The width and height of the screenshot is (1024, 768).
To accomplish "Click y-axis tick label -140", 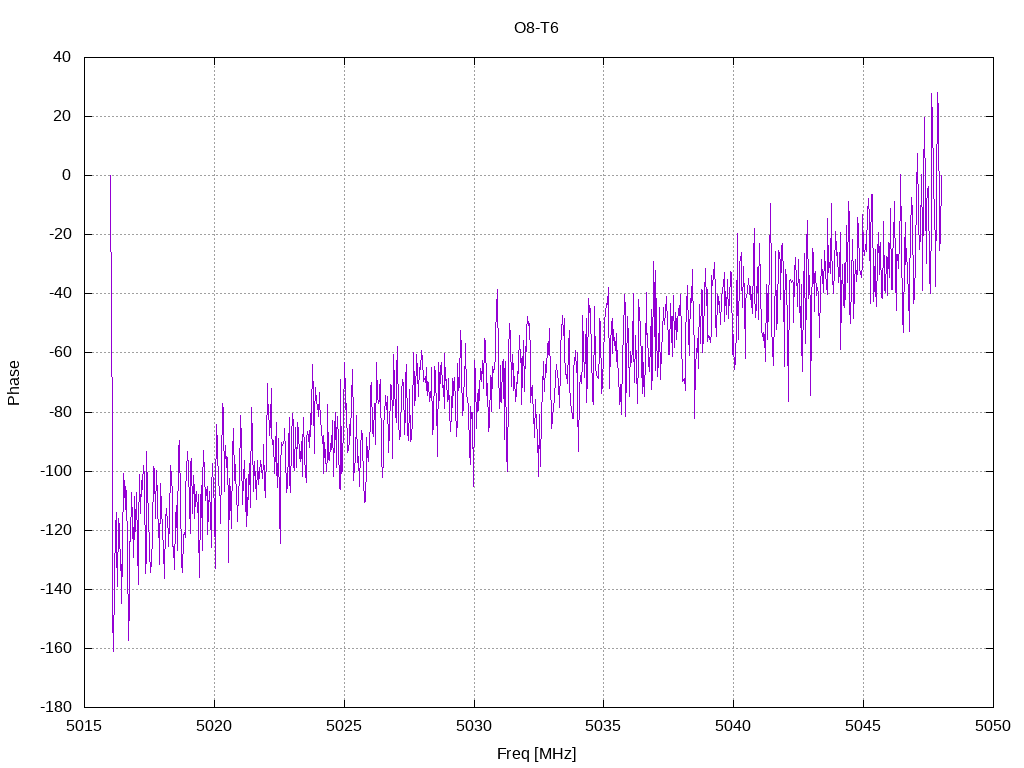I will tap(56, 589).
